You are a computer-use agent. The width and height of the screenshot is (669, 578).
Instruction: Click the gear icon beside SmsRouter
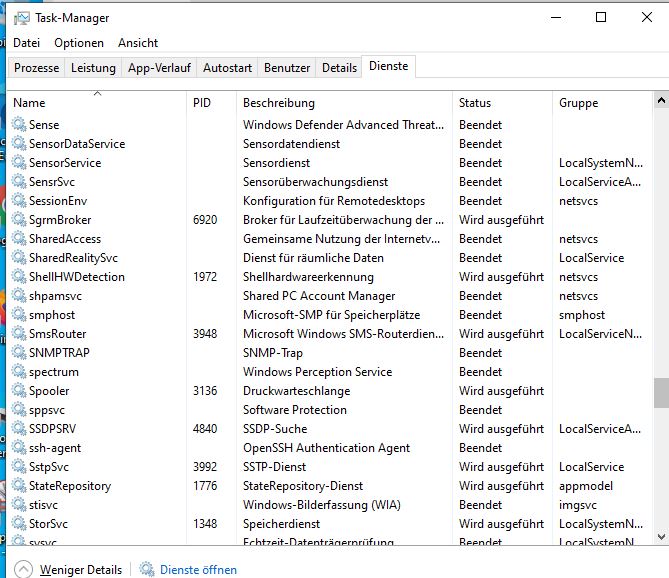click(x=19, y=333)
